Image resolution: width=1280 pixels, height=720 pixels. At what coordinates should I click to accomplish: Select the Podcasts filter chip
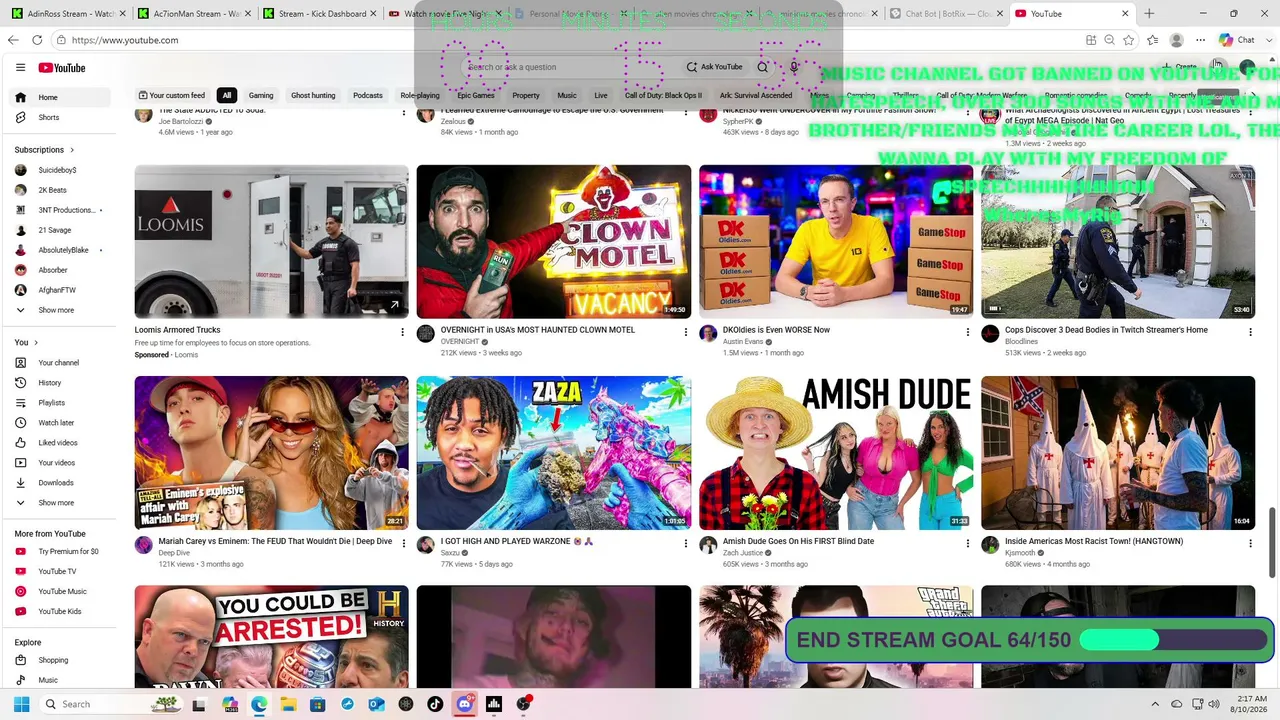368,95
